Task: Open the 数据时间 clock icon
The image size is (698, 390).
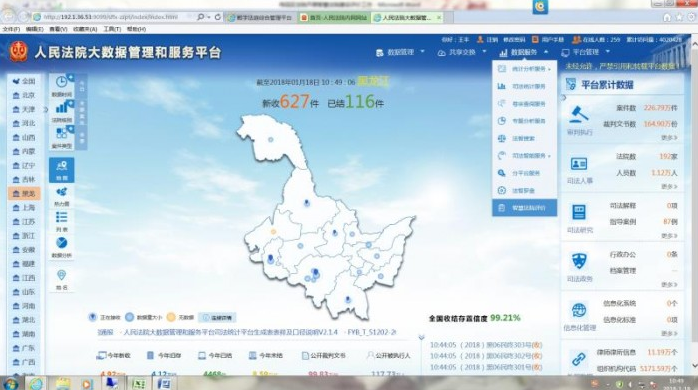Action: 61,85
